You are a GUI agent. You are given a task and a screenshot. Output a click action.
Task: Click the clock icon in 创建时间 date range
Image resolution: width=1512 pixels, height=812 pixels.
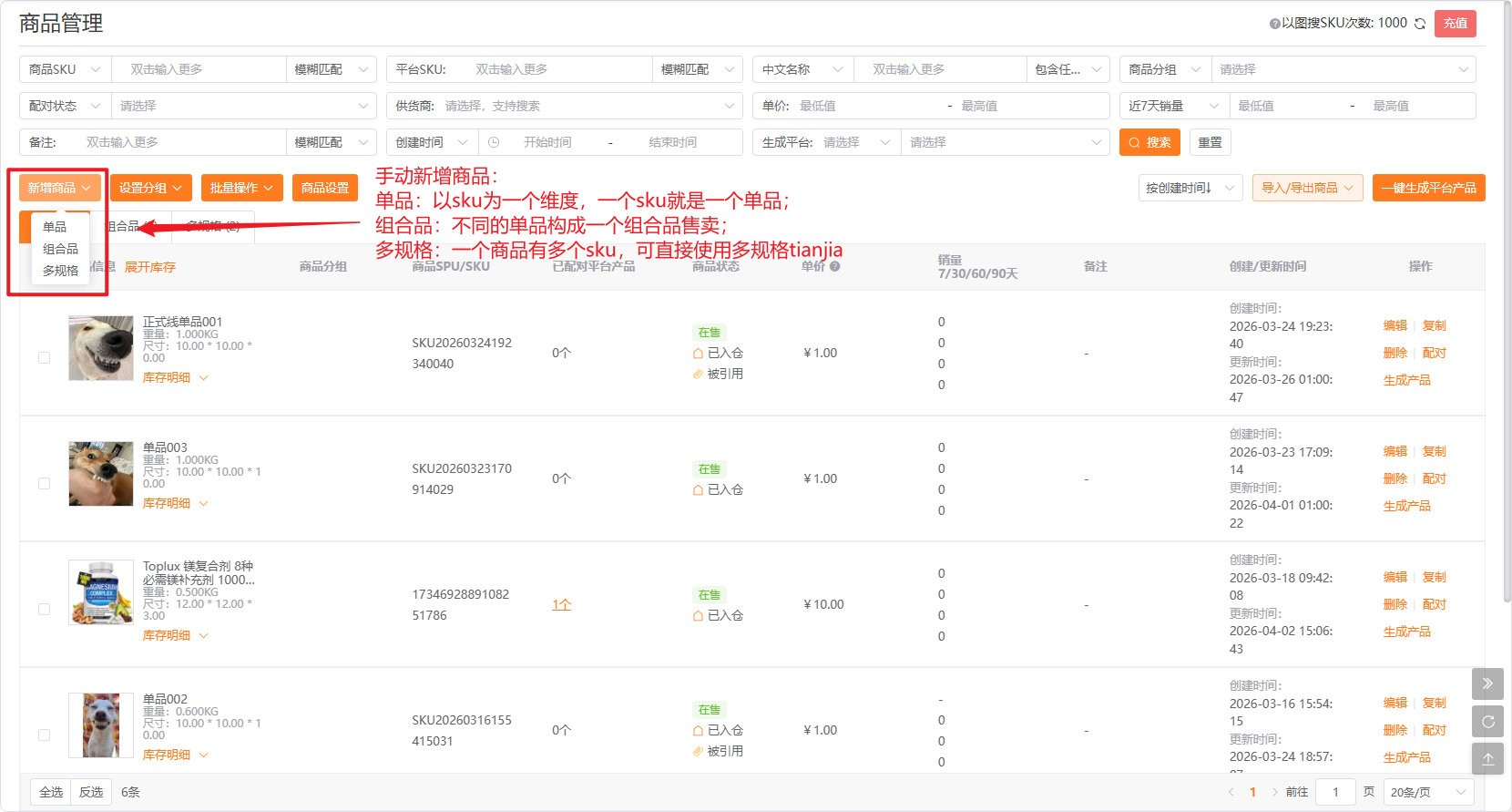494,142
